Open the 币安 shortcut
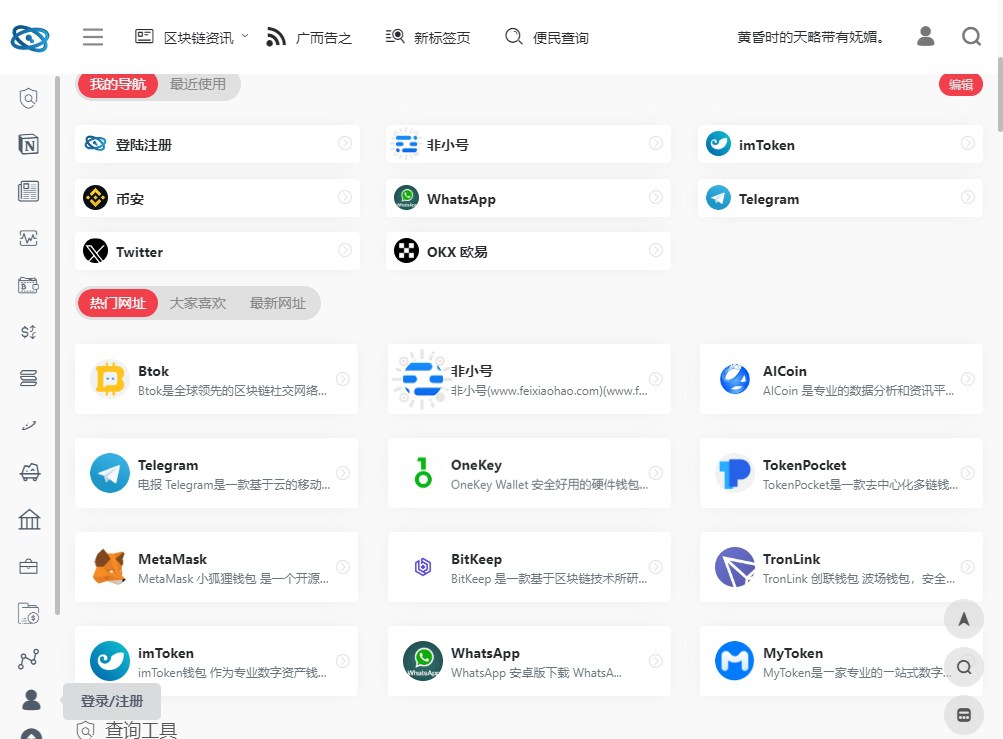 coord(217,198)
